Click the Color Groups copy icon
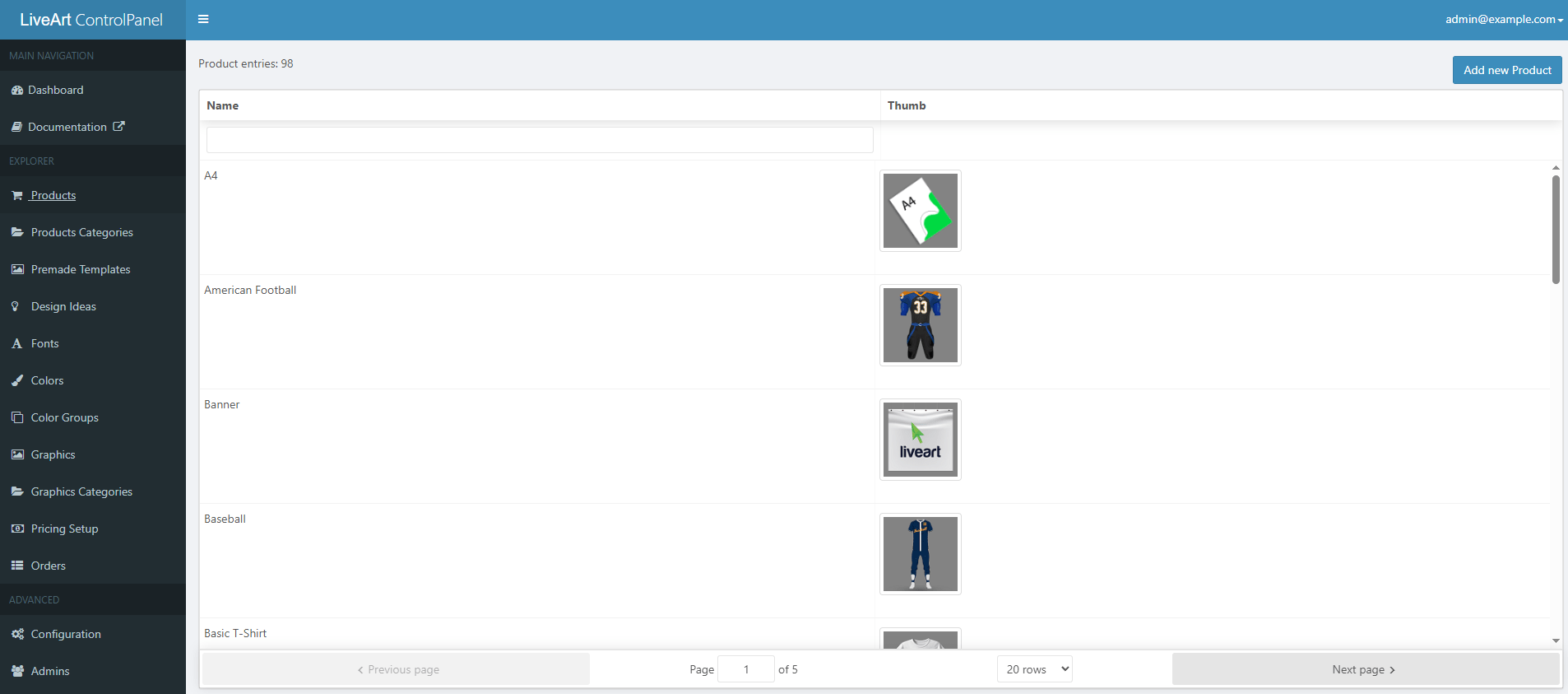Screen dimensions: 1568x694 pos(17,418)
